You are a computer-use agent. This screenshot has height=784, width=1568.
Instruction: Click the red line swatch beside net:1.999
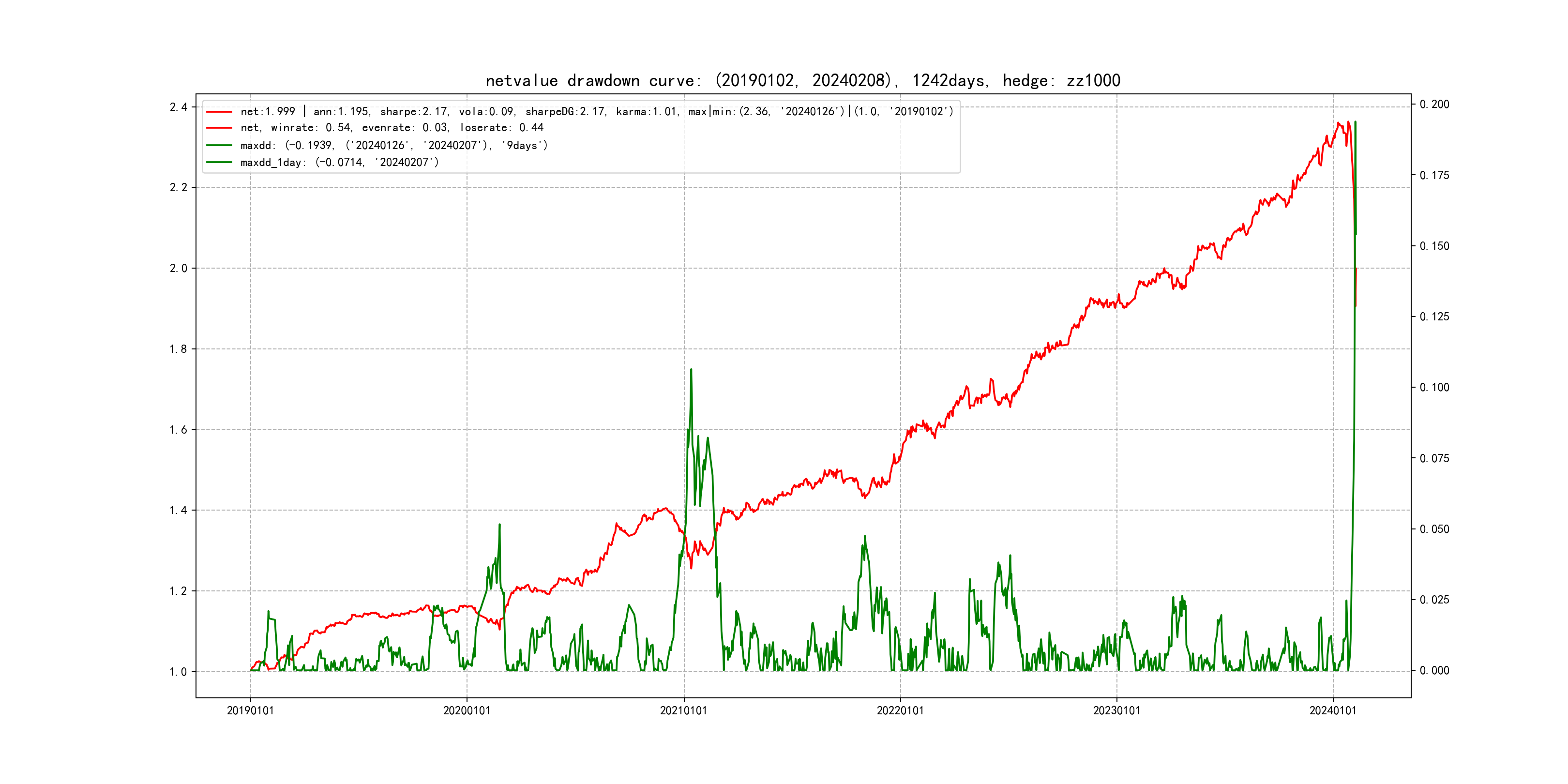click(x=219, y=112)
